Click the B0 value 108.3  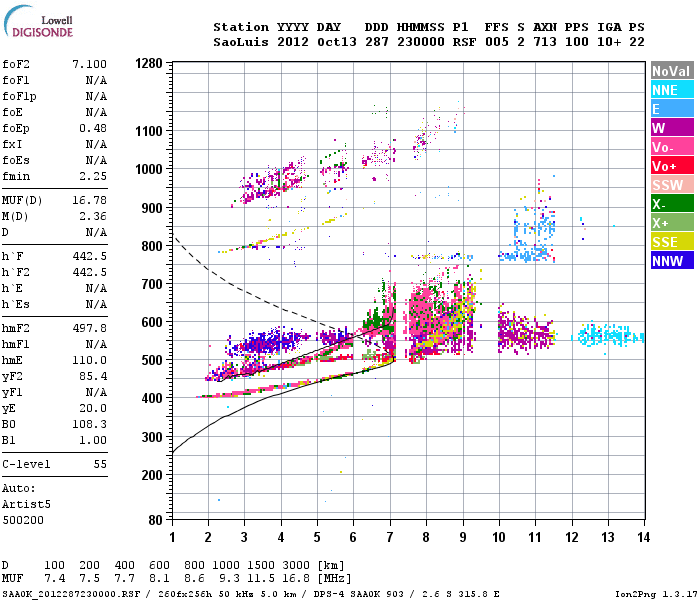90,425
